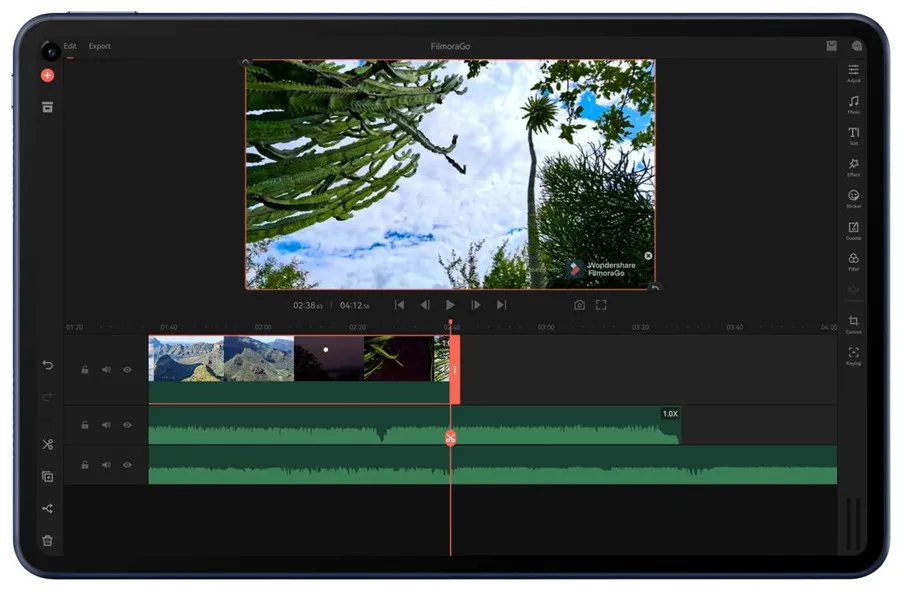Jump to the end of the timeline

pyautogui.click(x=502, y=305)
